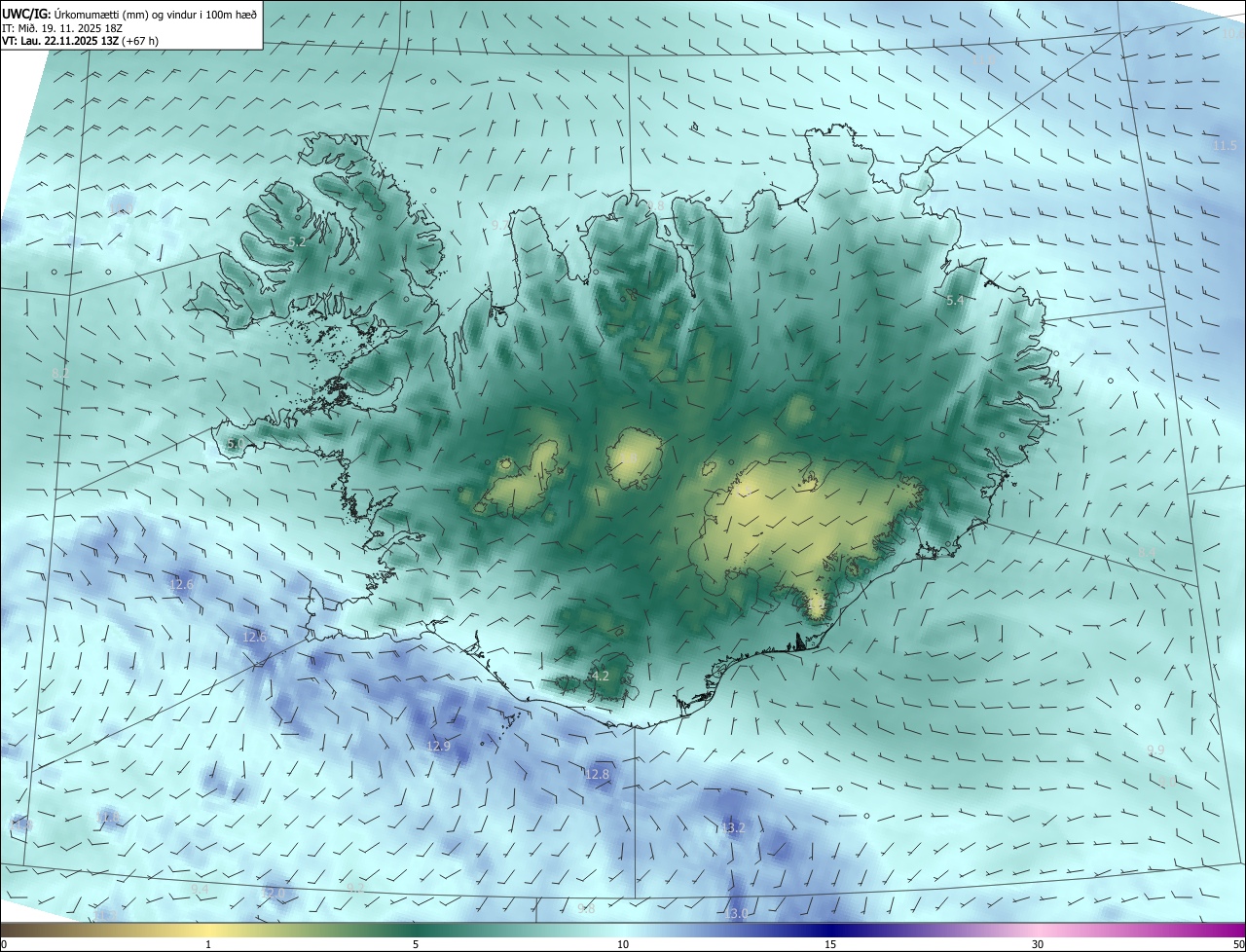The height and width of the screenshot is (952, 1246).
Task: Click the 12.8 value south of Iceland
Action: click(597, 774)
